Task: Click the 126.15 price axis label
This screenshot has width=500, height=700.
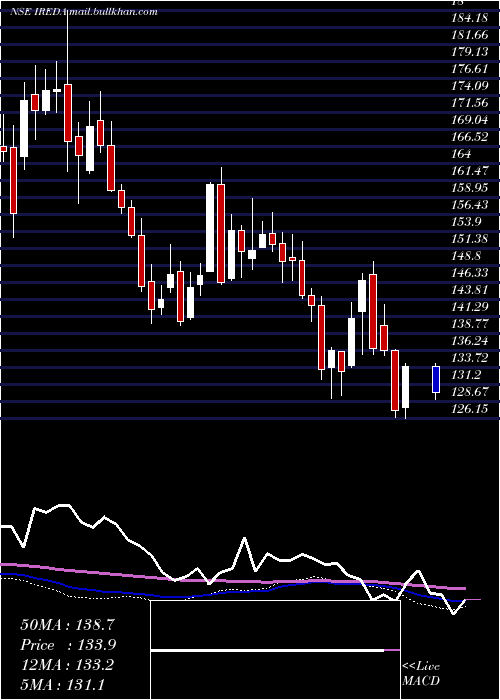Action: tap(470, 408)
